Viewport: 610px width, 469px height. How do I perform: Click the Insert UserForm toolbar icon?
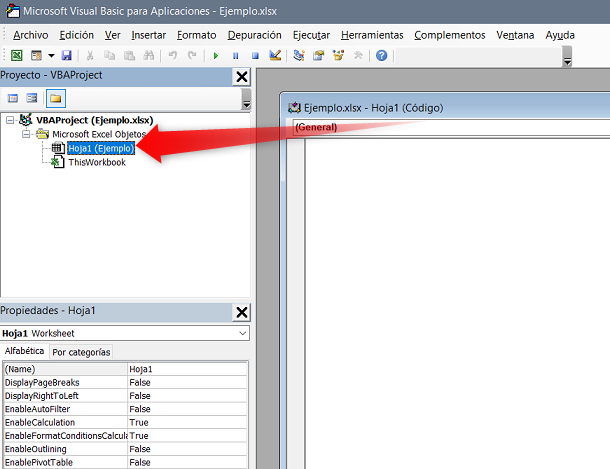[36, 56]
